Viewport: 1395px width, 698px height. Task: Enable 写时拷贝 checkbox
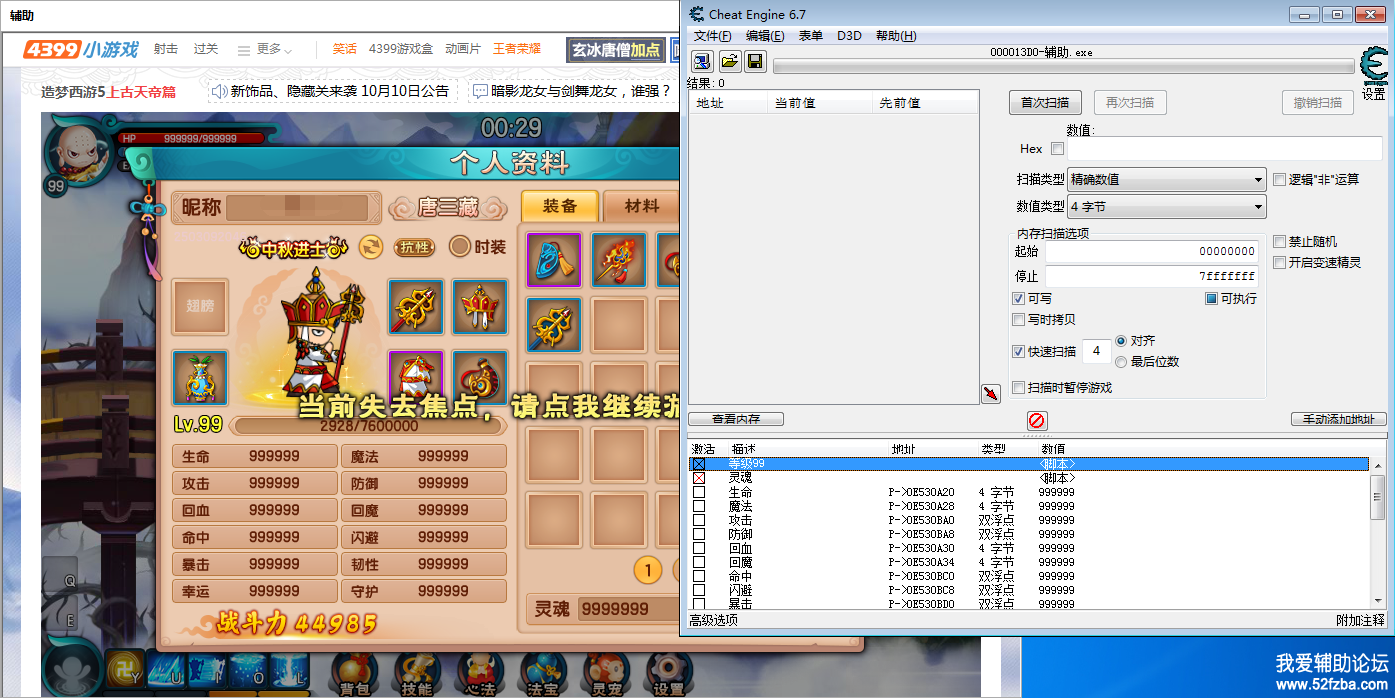1018,320
